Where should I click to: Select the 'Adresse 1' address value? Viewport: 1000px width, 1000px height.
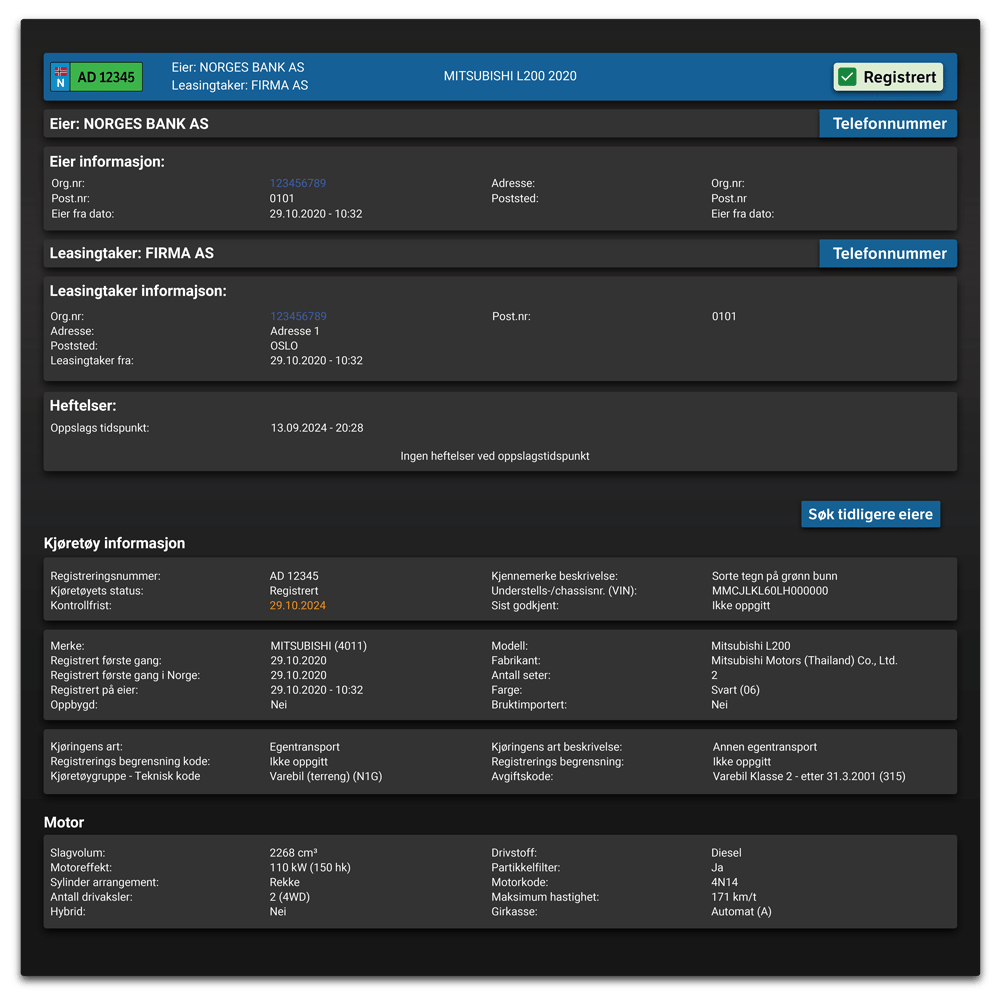coord(295,331)
